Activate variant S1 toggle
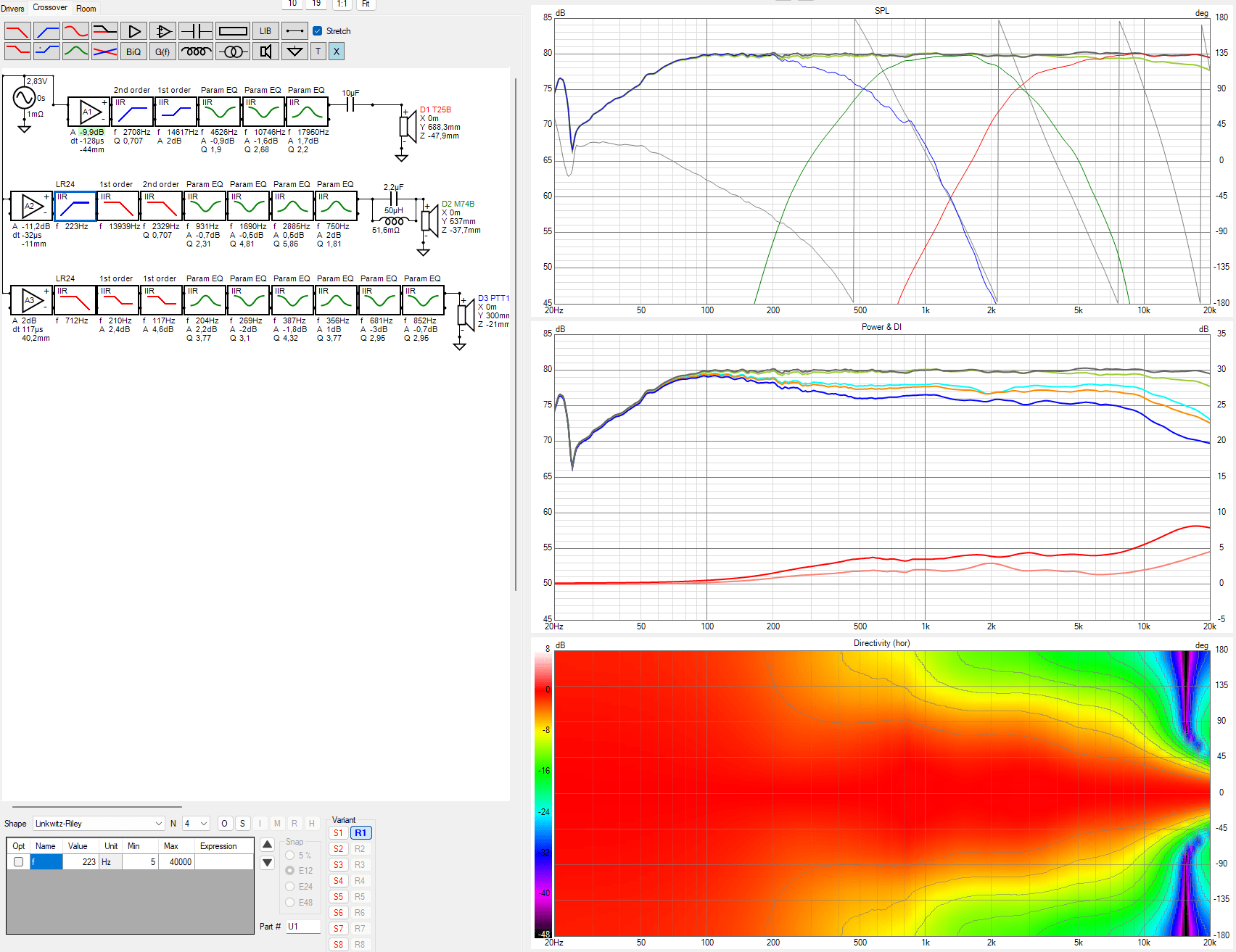The image size is (1236, 952). click(338, 833)
